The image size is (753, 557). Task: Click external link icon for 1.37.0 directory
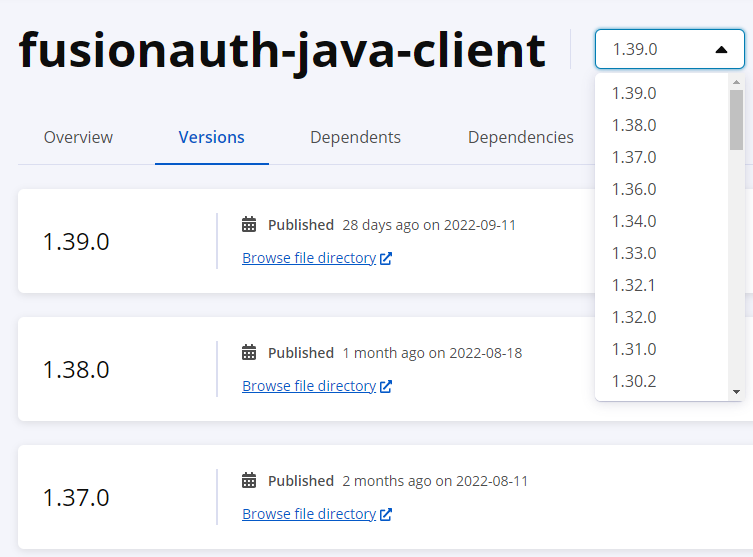386,515
